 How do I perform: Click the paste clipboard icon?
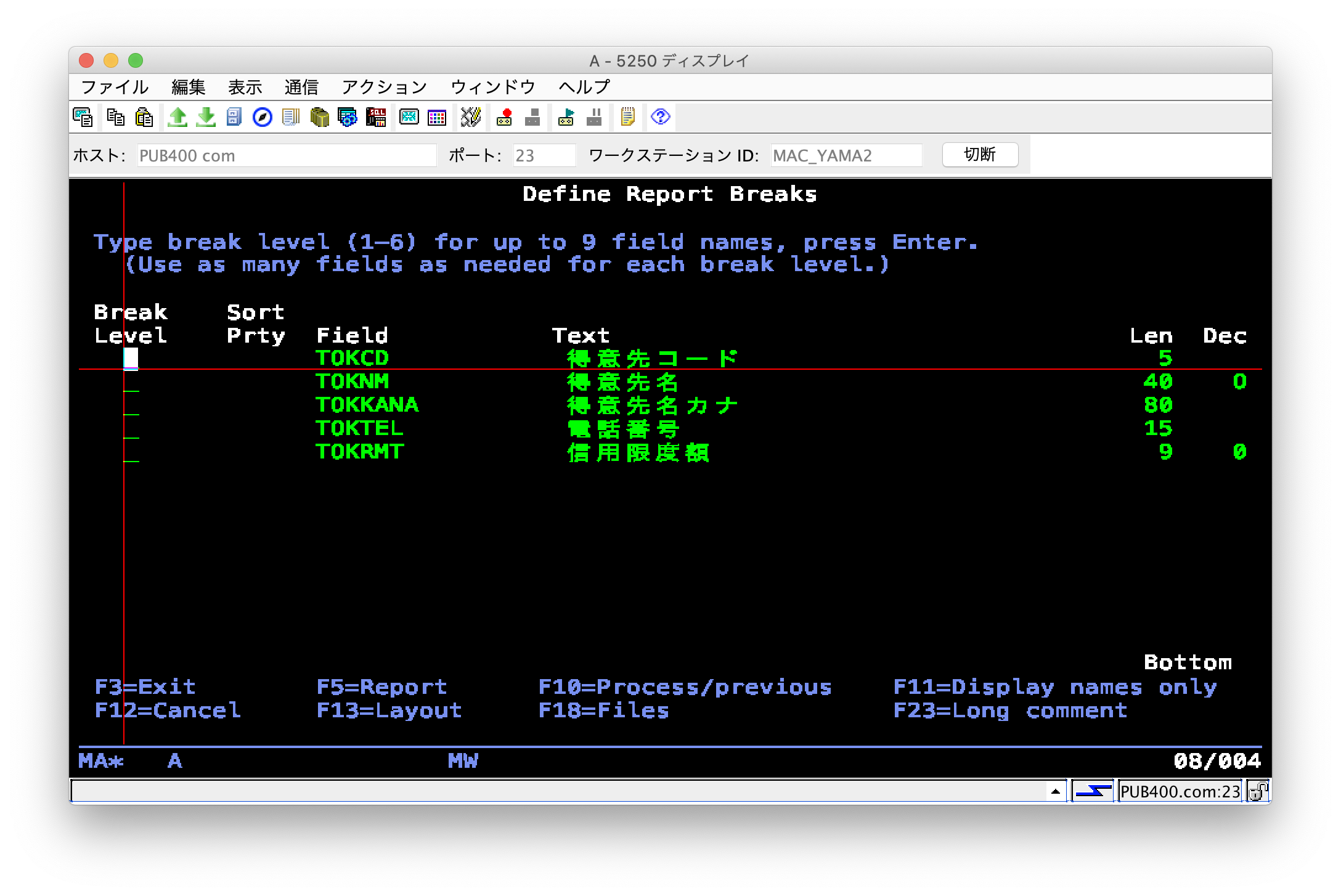coord(144,117)
